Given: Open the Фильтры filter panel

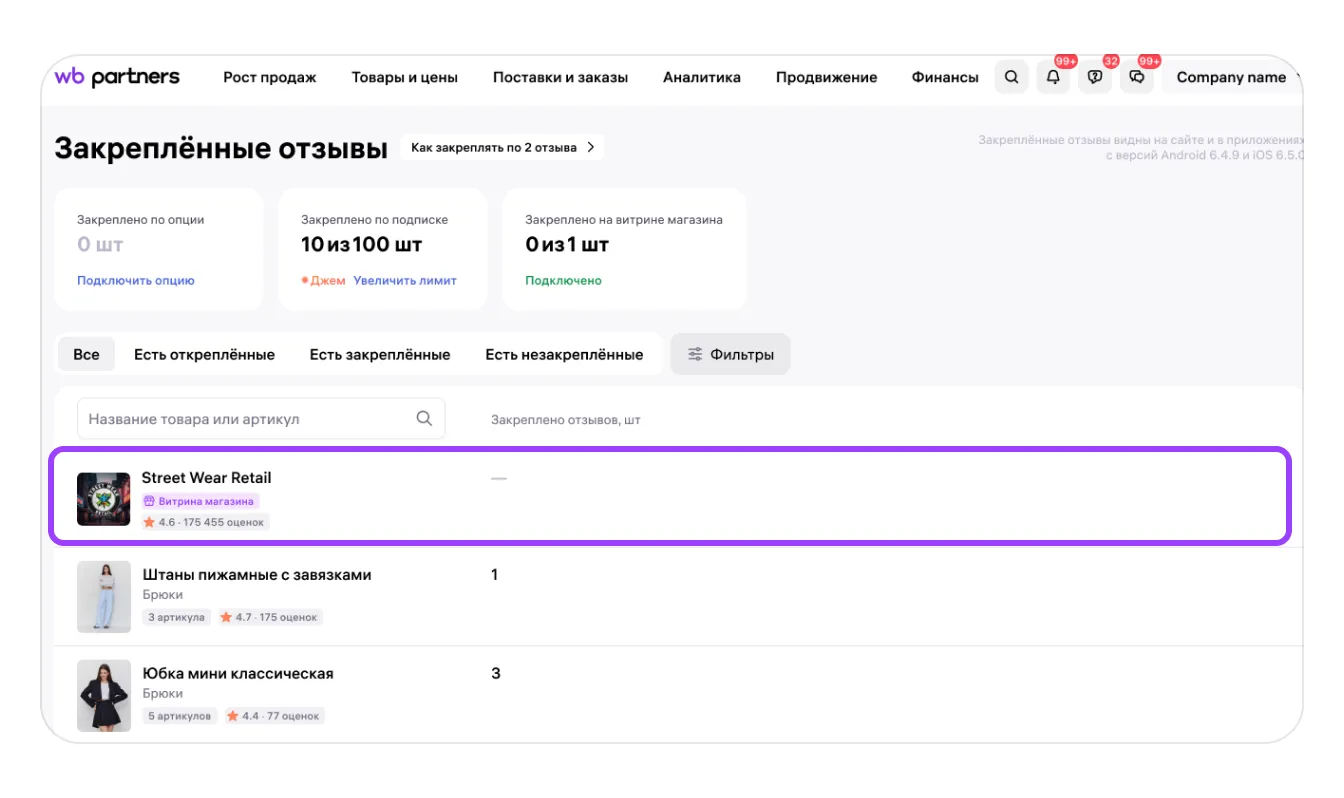Looking at the screenshot, I should (730, 354).
